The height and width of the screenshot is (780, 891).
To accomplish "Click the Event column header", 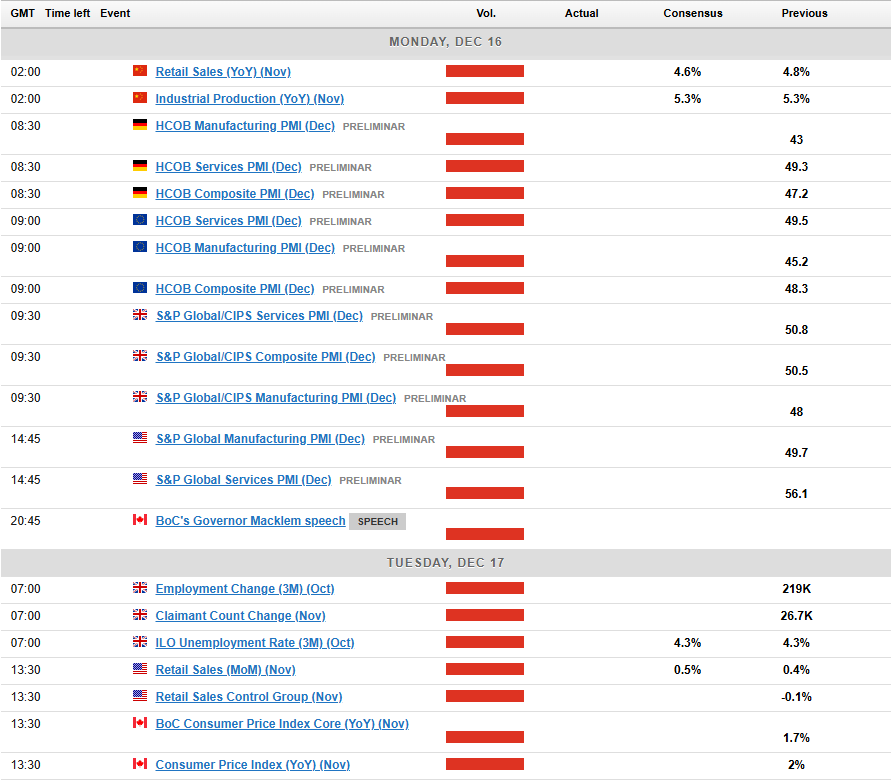I will (115, 13).
